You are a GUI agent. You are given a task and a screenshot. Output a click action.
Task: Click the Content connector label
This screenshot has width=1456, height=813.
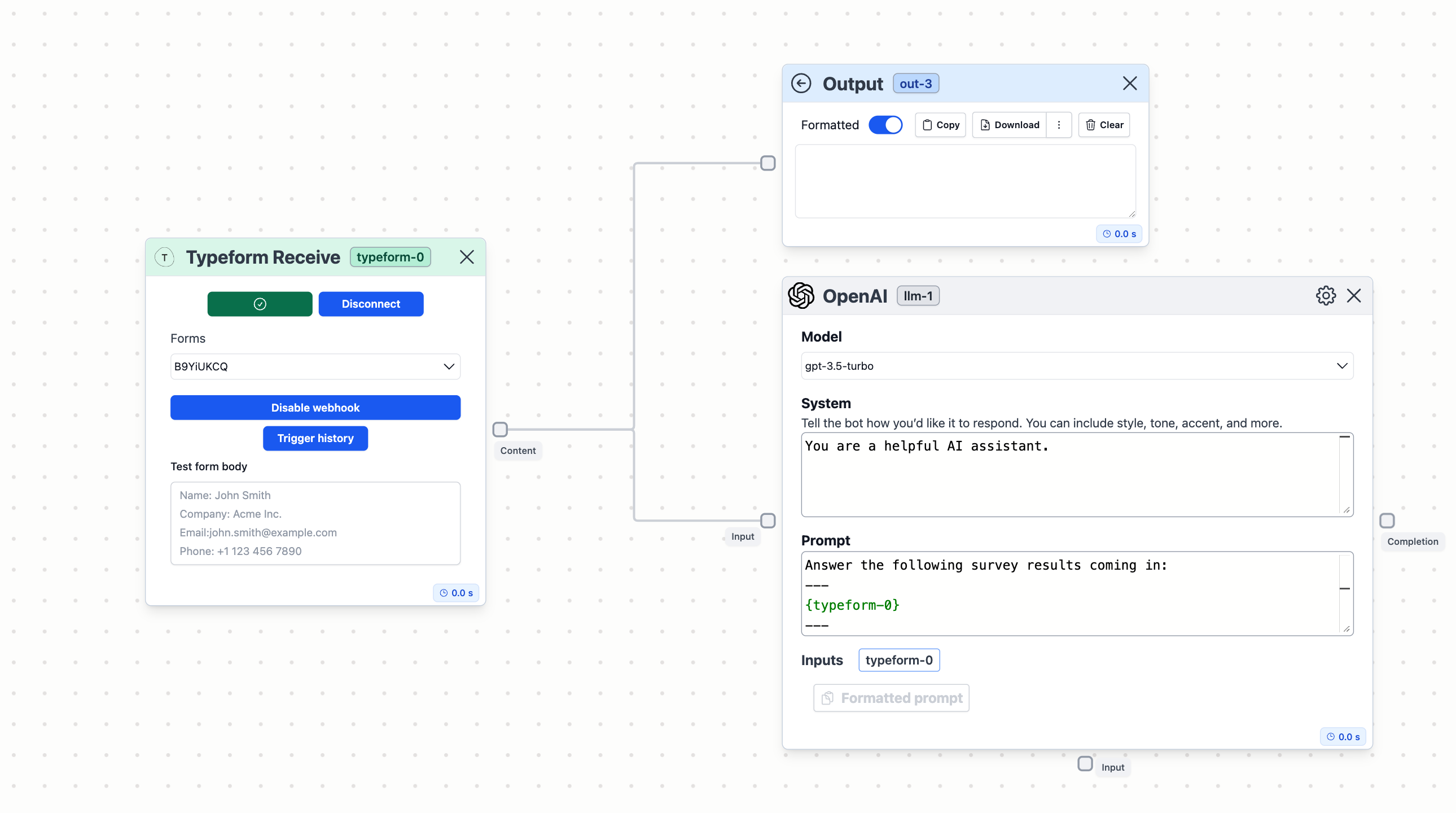click(518, 451)
